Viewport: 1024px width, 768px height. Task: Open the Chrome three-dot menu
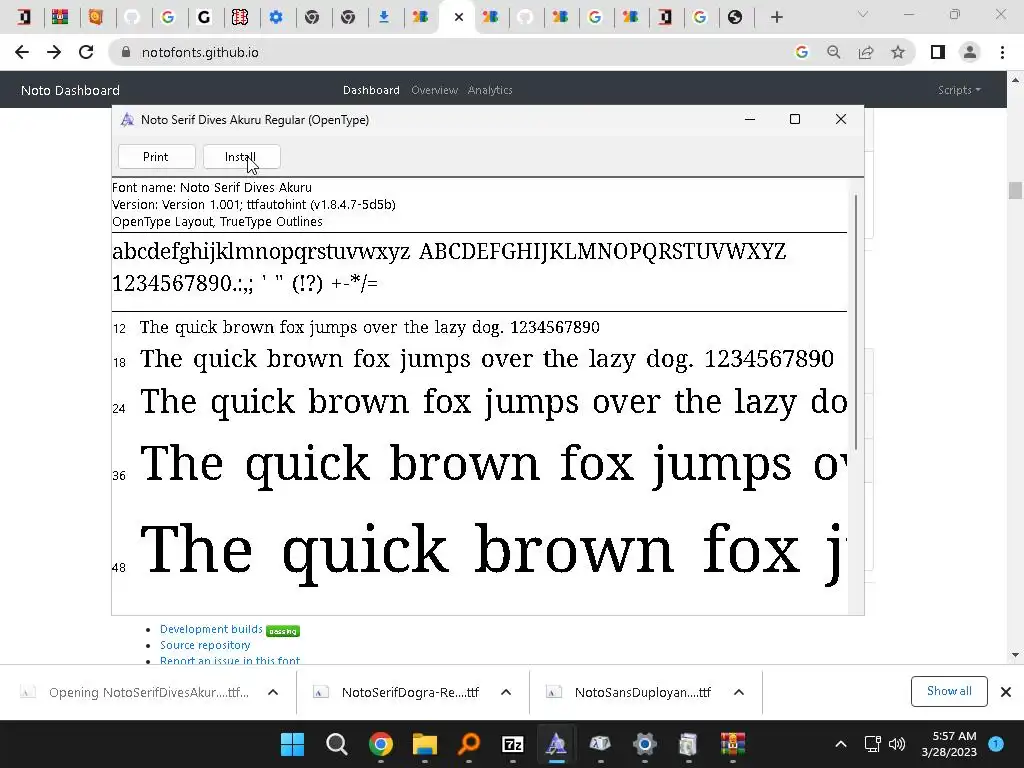(1002, 52)
